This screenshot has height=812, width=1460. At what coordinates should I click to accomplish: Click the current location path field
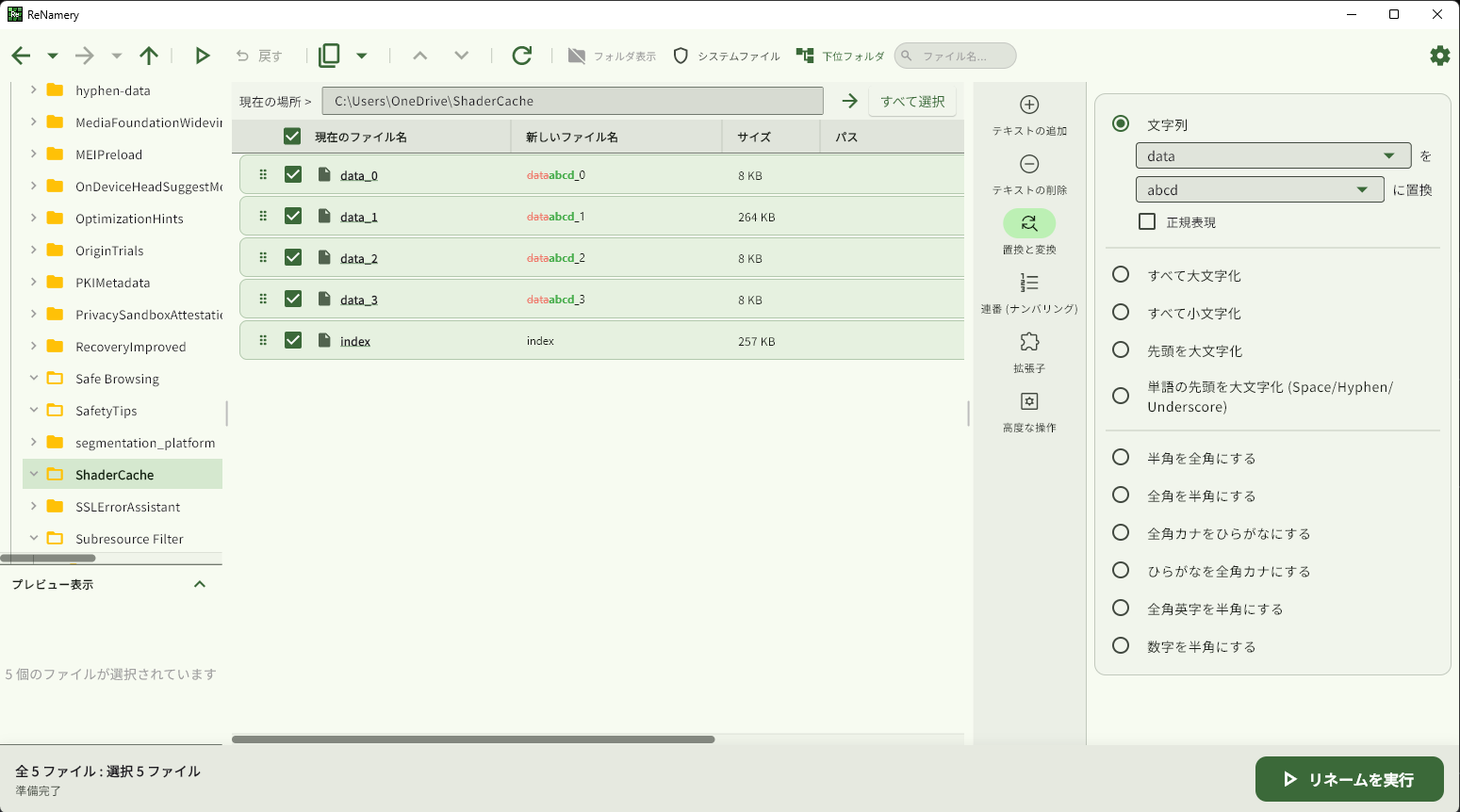tap(572, 101)
